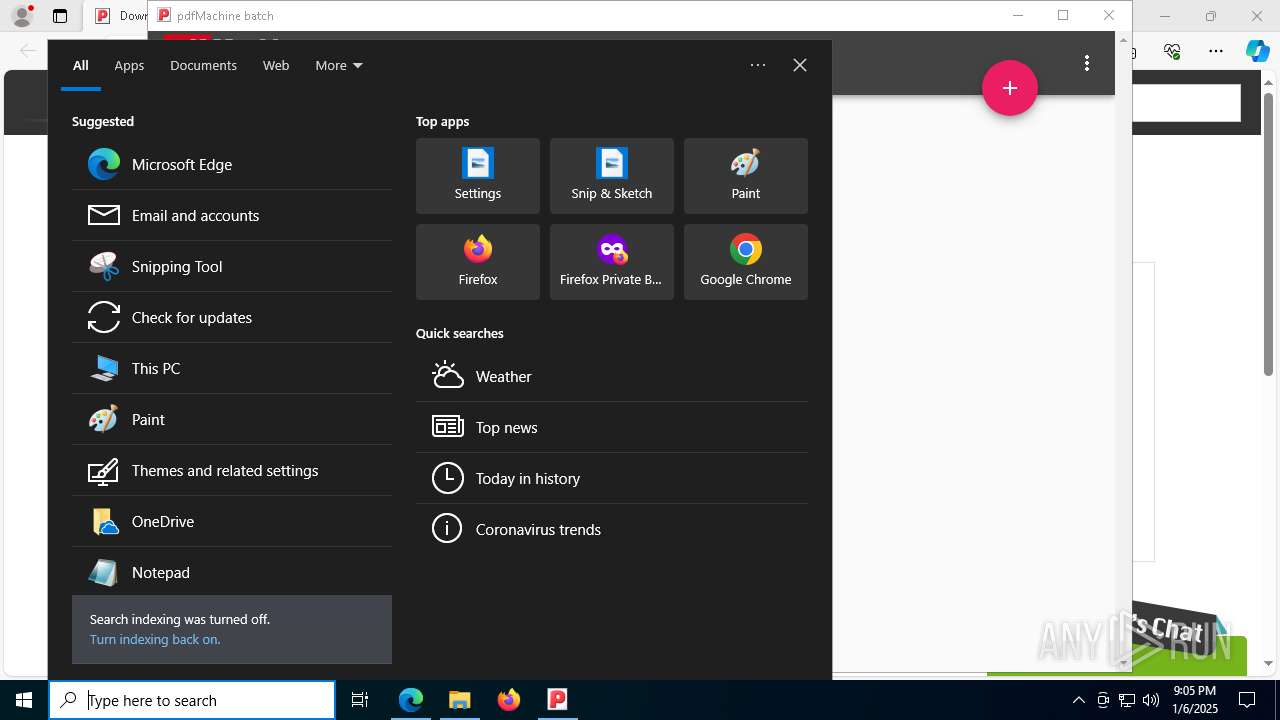Open Edge tab actions menu

(60, 16)
